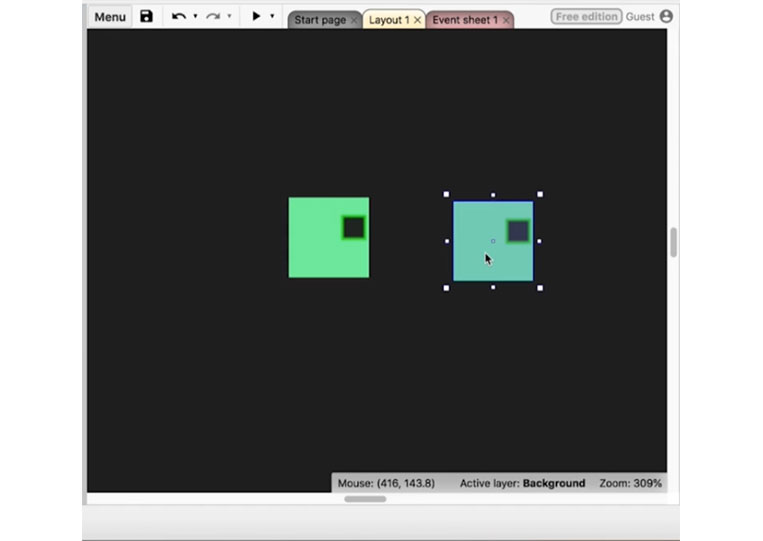Click the horizontal scrollbar thumb
This screenshot has width=763, height=541.
tap(365, 499)
